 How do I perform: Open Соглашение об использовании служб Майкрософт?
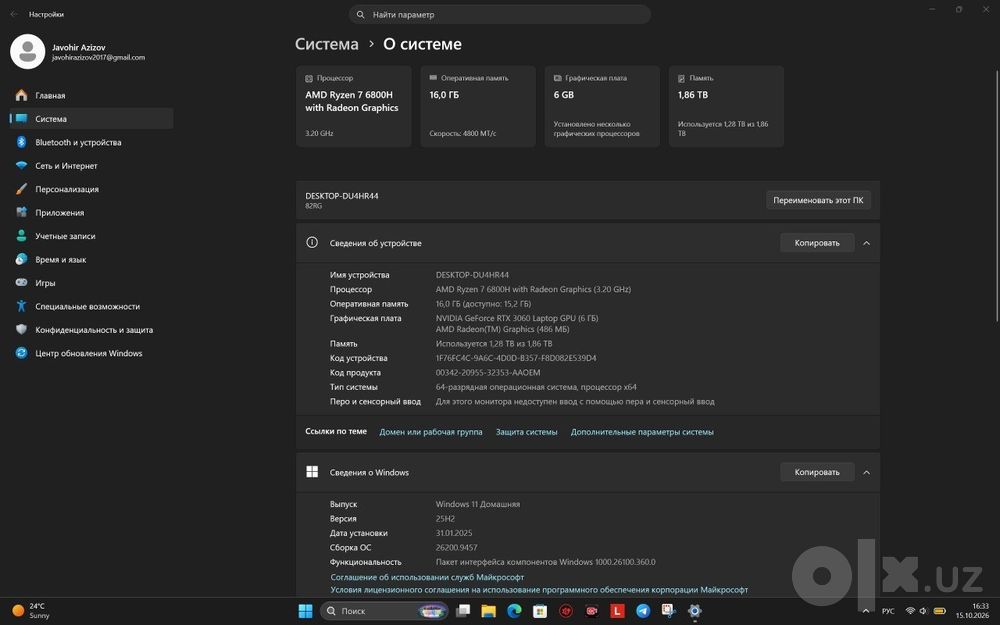pos(427,577)
